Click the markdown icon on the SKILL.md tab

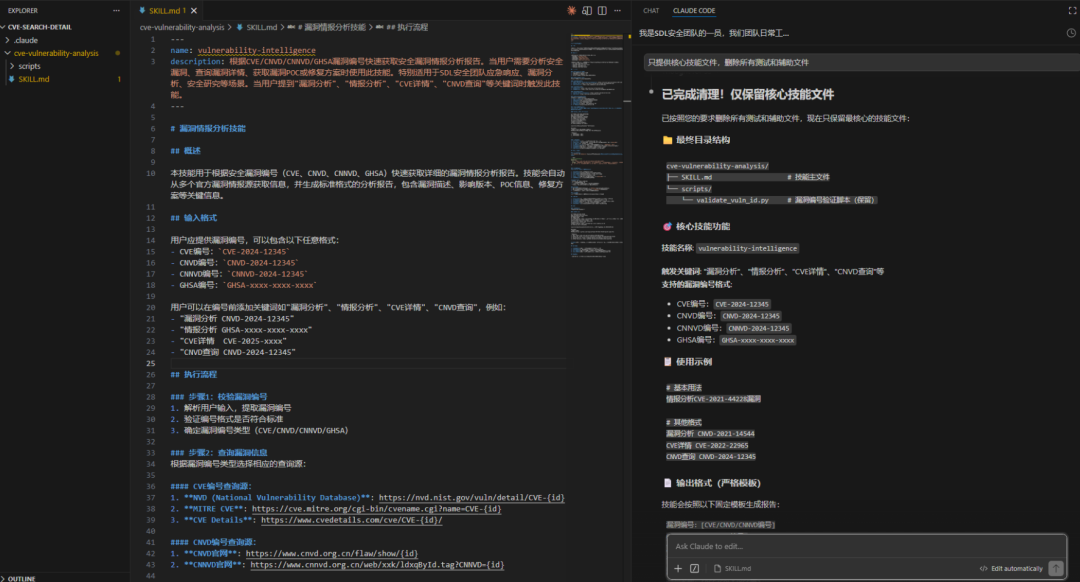[x=142, y=10]
